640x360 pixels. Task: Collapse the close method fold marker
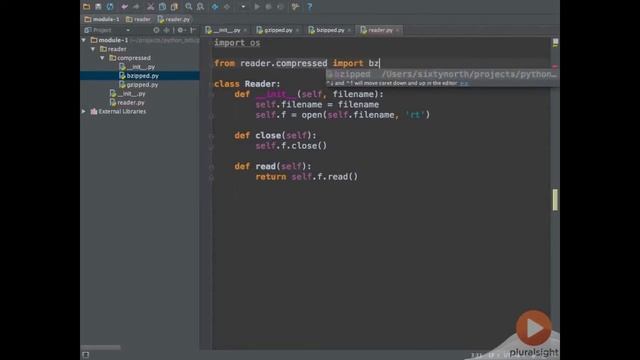(x=211, y=136)
